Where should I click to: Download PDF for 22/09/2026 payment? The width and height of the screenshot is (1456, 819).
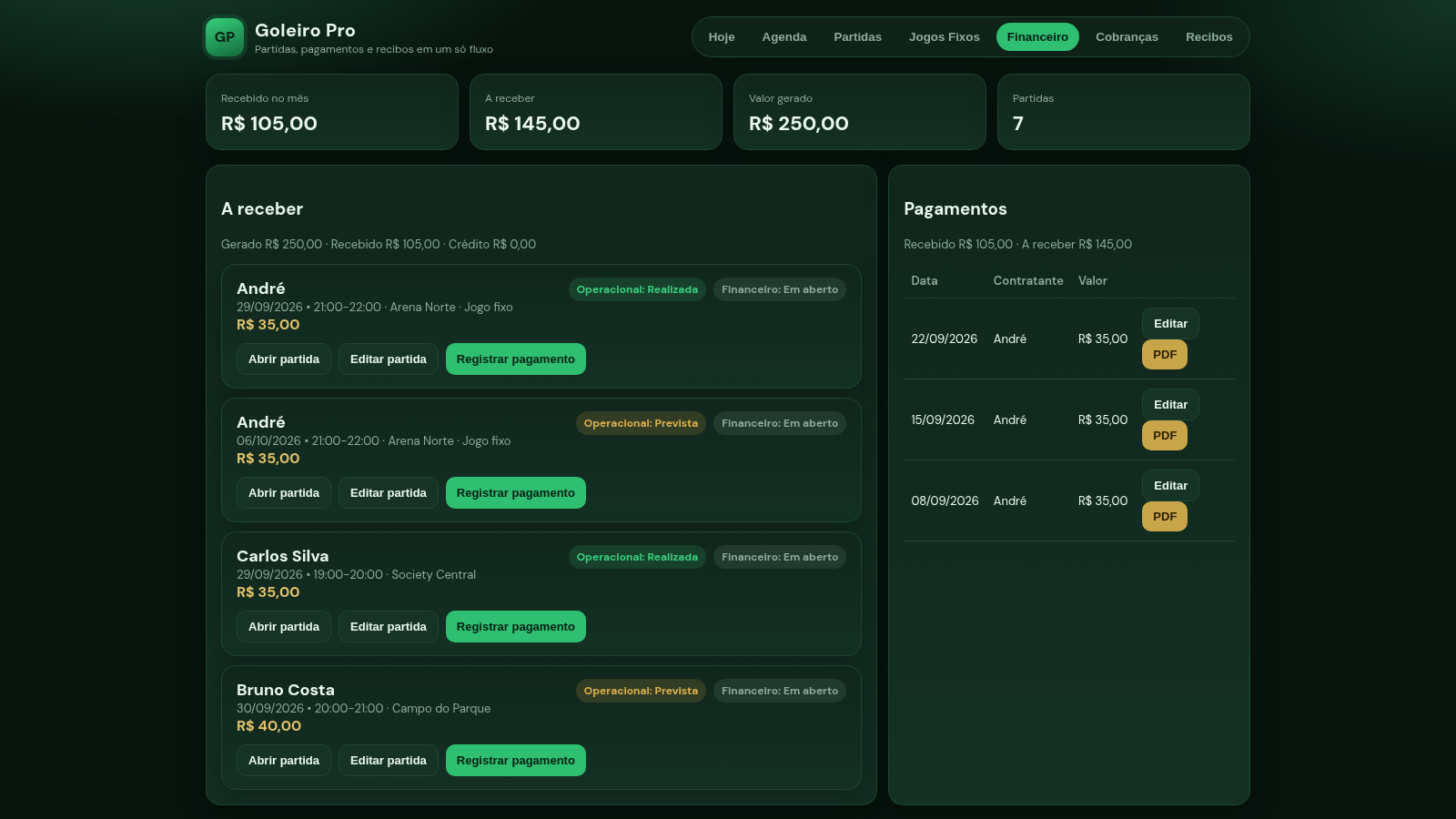tap(1165, 355)
